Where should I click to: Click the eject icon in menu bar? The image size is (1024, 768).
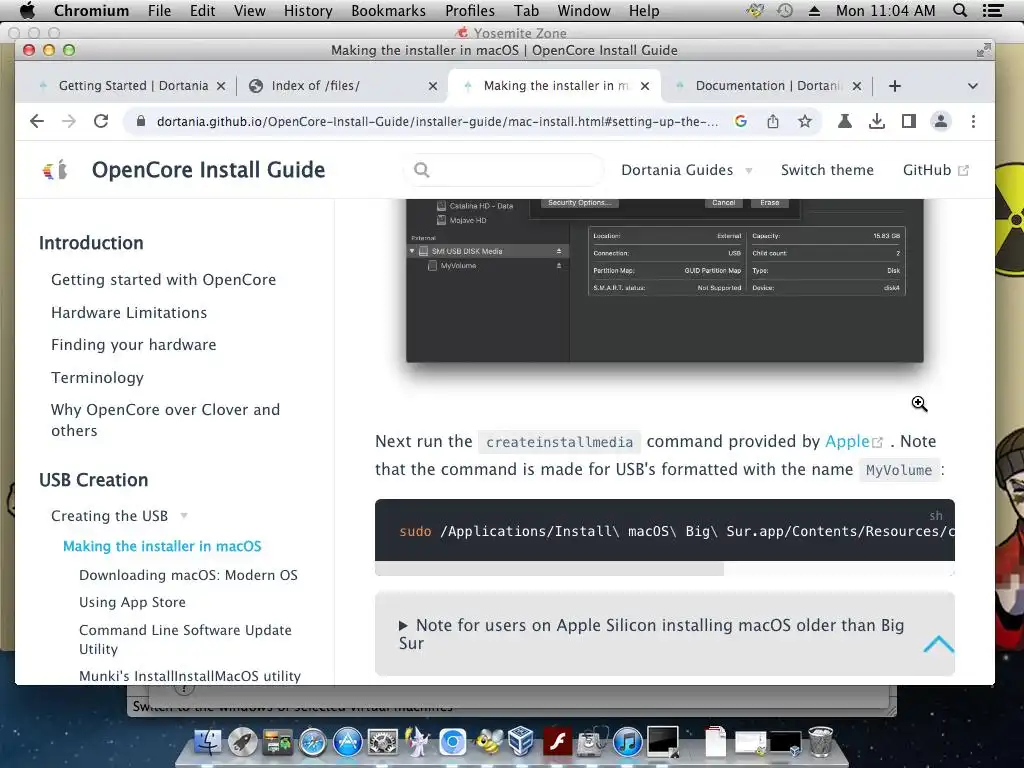814,10
